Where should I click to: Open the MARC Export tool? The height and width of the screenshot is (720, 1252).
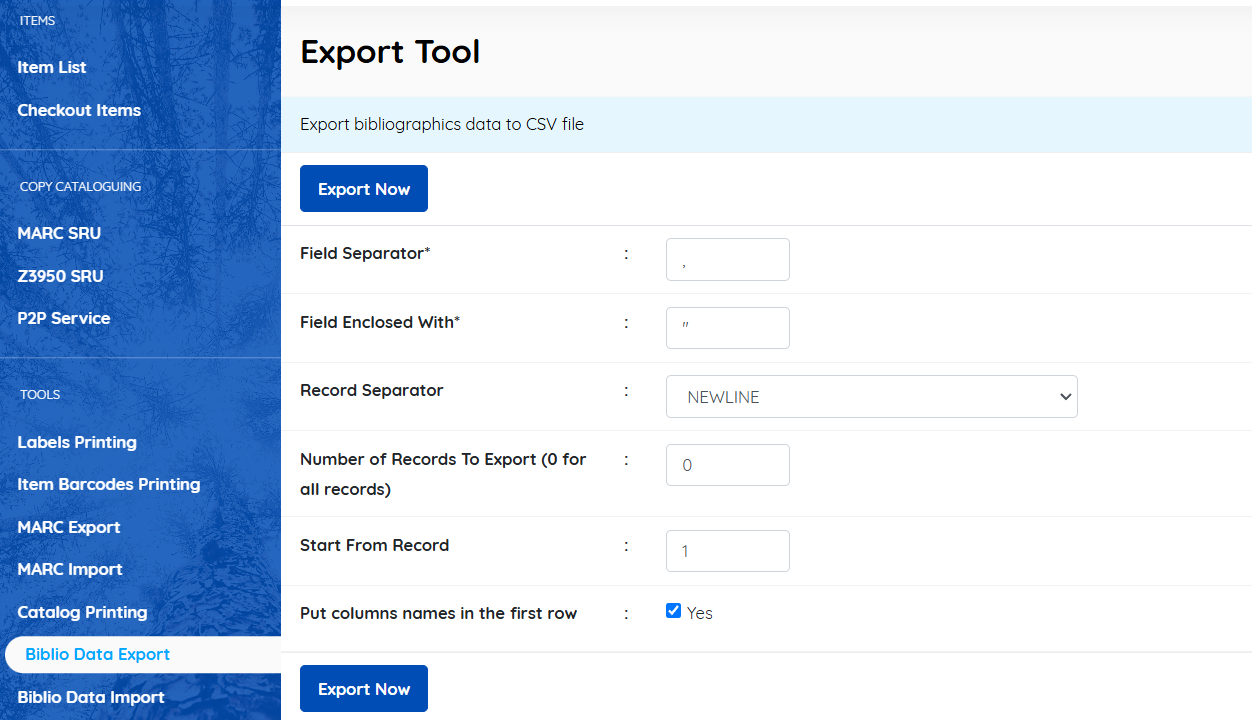[69, 527]
